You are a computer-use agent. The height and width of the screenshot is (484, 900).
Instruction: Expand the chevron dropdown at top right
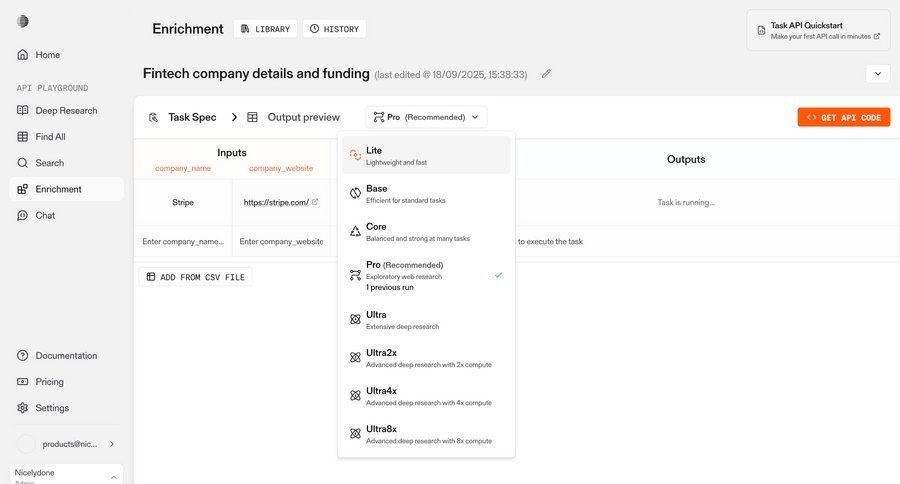pyautogui.click(x=877, y=74)
